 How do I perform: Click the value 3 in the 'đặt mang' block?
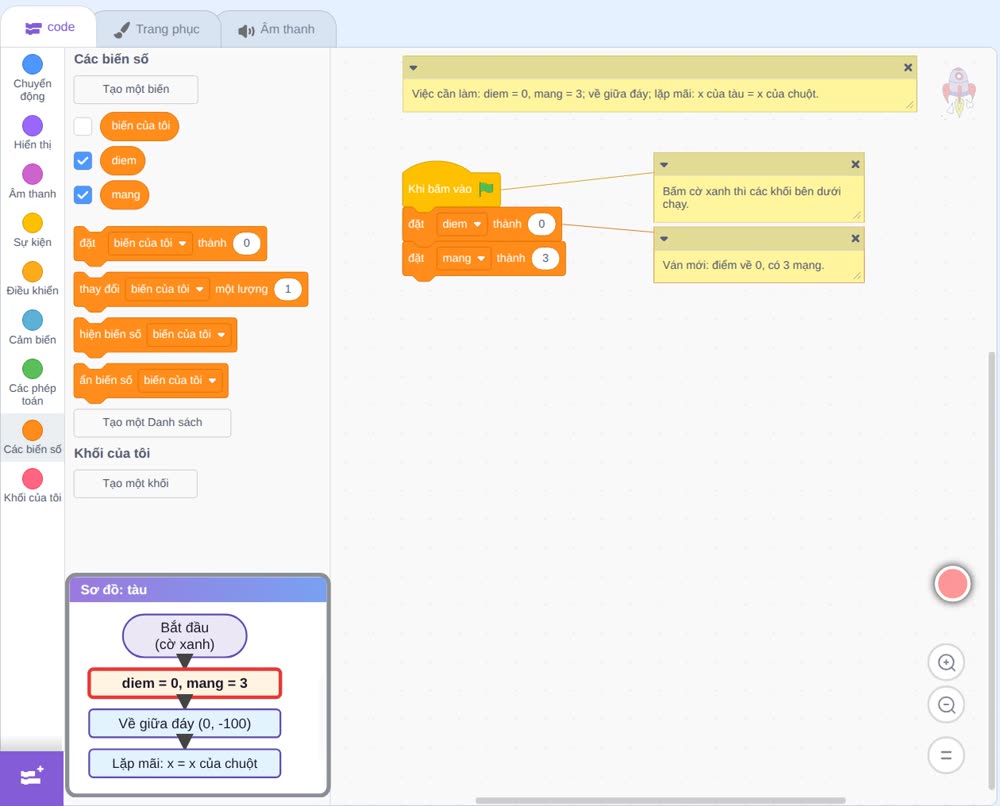(545, 258)
